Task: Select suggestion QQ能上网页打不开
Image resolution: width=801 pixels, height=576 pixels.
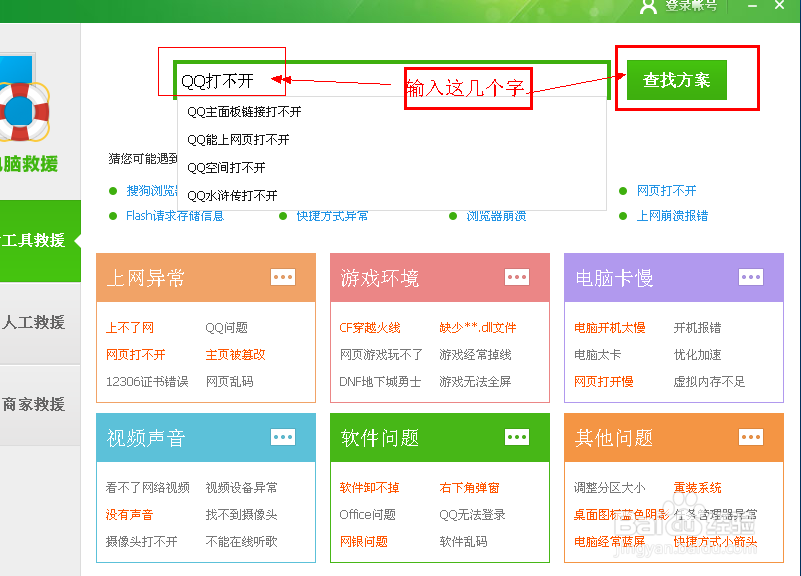Action: 238,140
